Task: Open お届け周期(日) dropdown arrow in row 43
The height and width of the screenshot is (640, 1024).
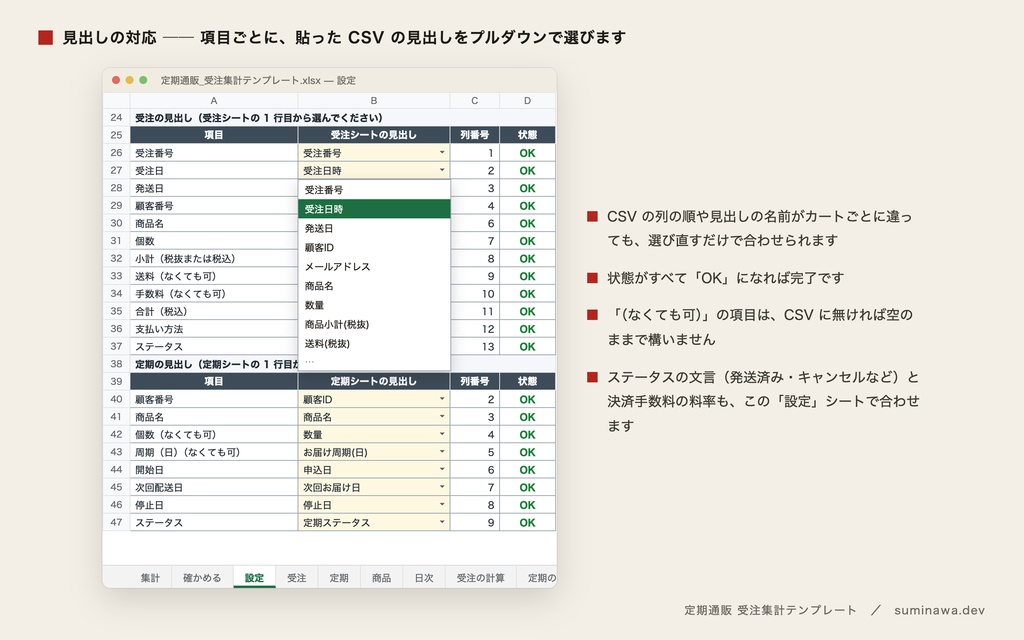Action: (442, 452)
